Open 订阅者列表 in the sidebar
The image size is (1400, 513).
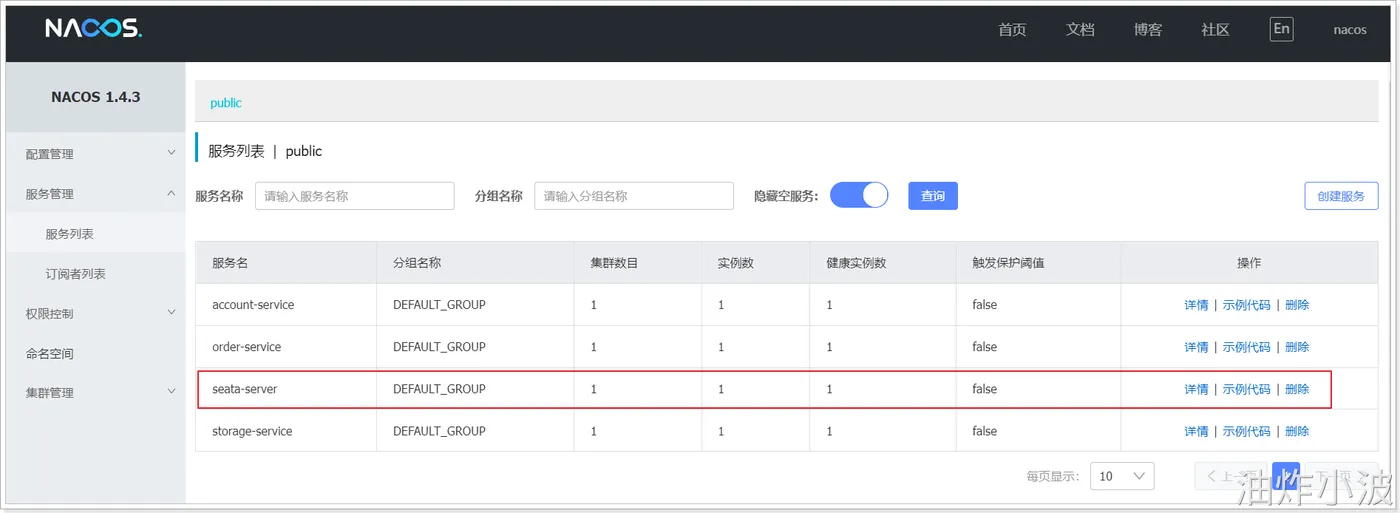point(75,274)
